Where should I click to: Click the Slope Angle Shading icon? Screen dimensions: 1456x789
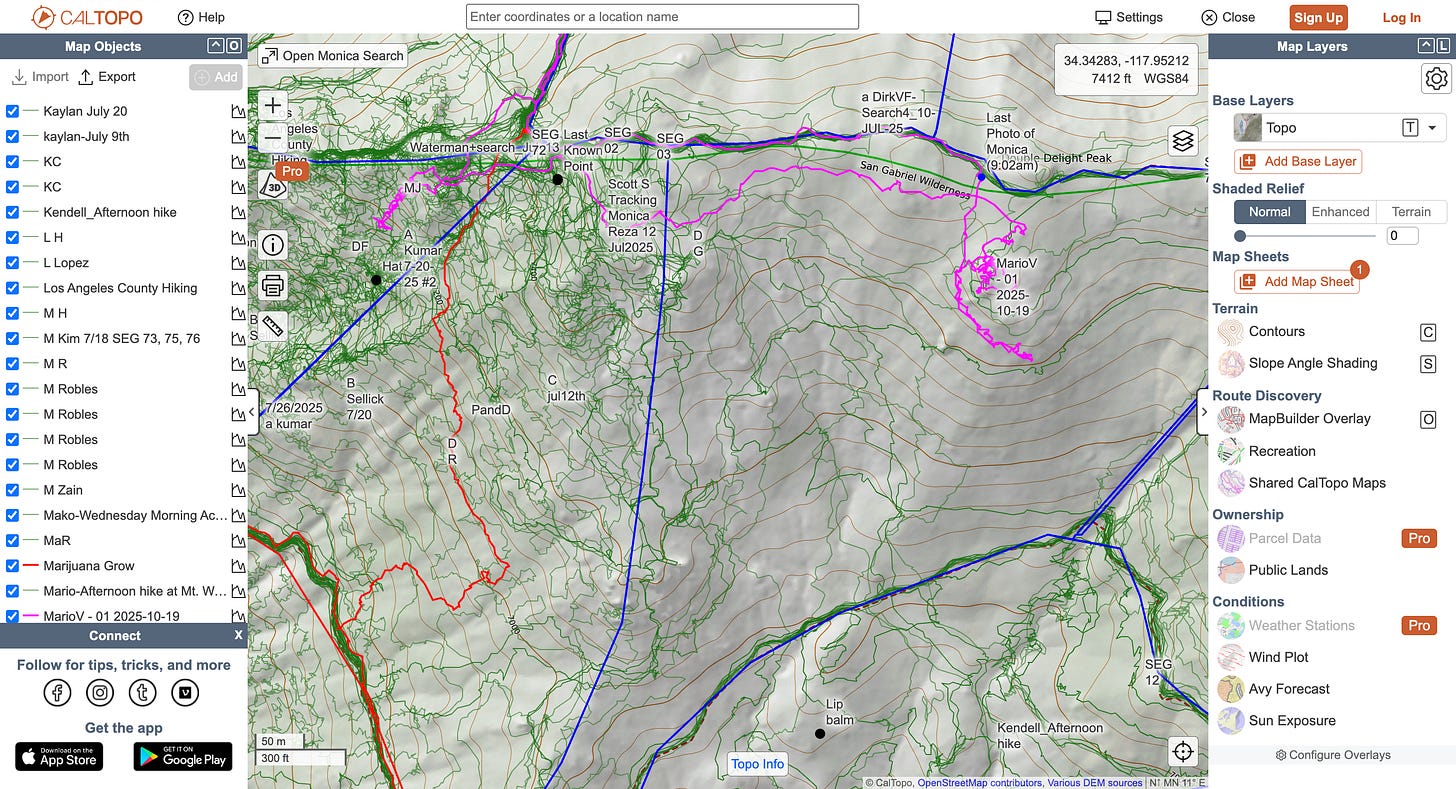(1230, 363)
